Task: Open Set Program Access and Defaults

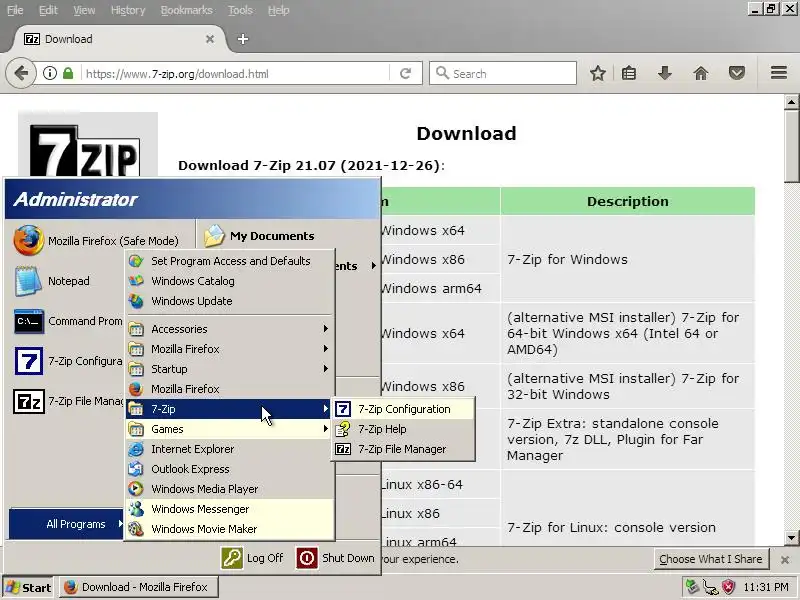Action: tap(230, 261)
